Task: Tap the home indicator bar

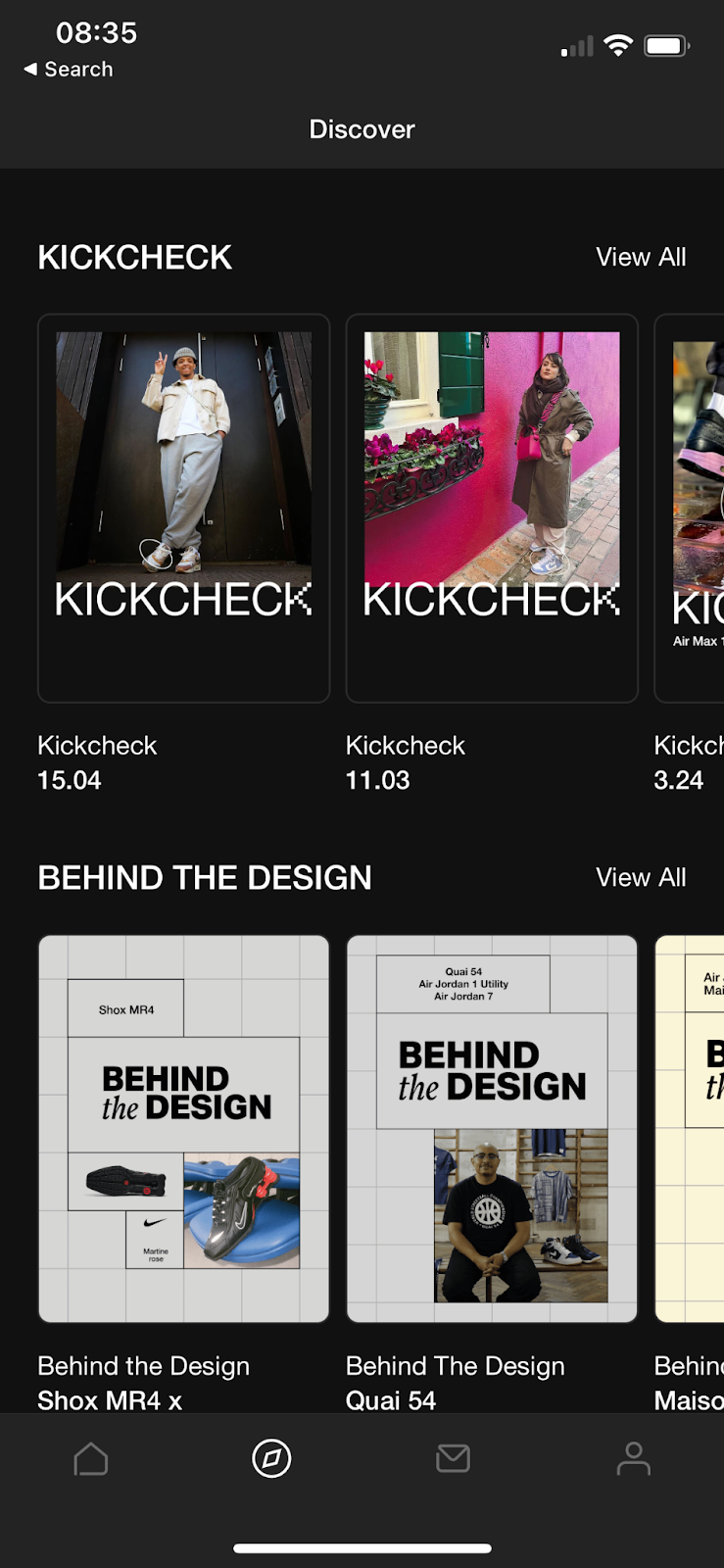Action: click(362, 1548)
